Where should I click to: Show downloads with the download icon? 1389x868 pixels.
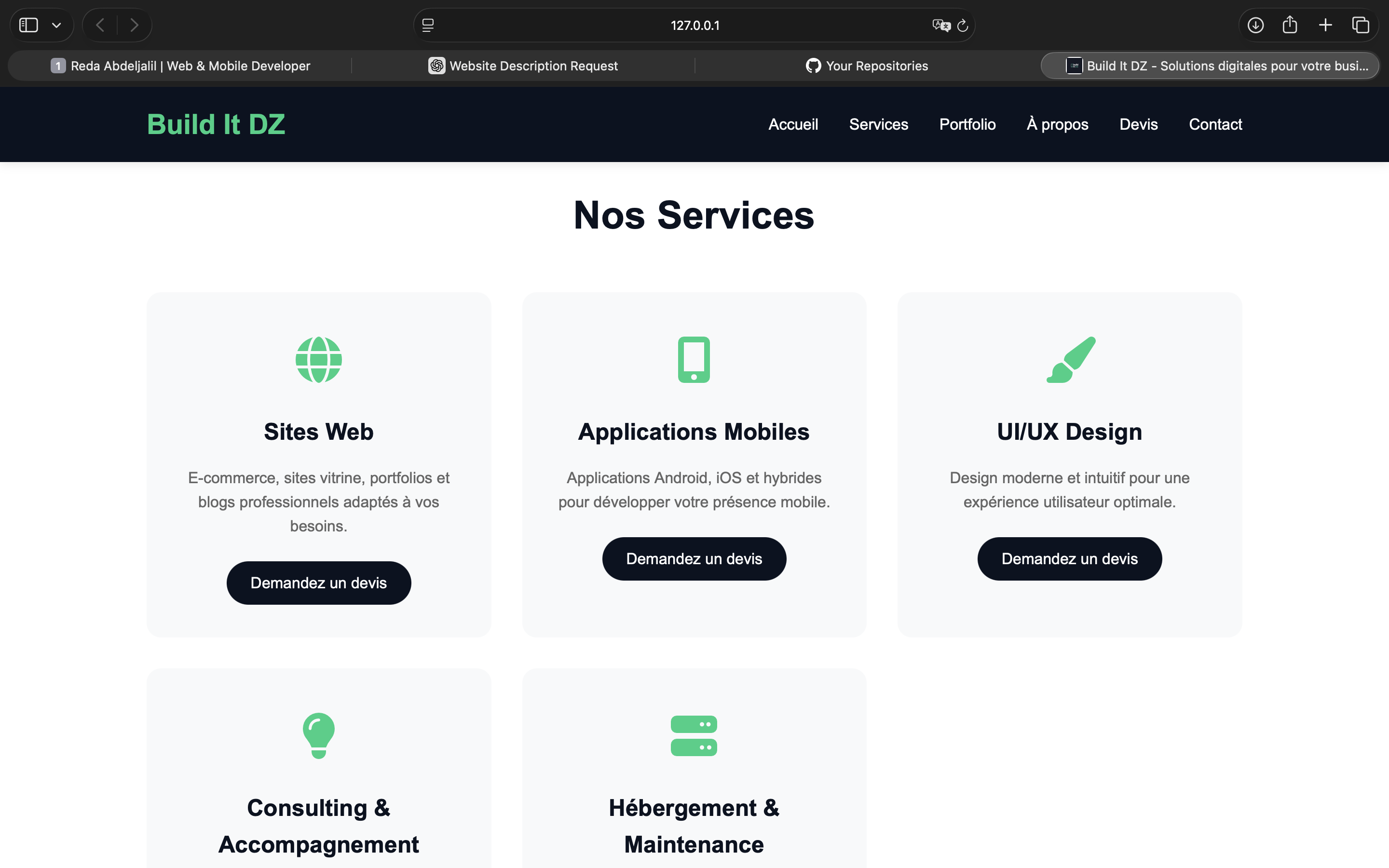[1255, 25]
